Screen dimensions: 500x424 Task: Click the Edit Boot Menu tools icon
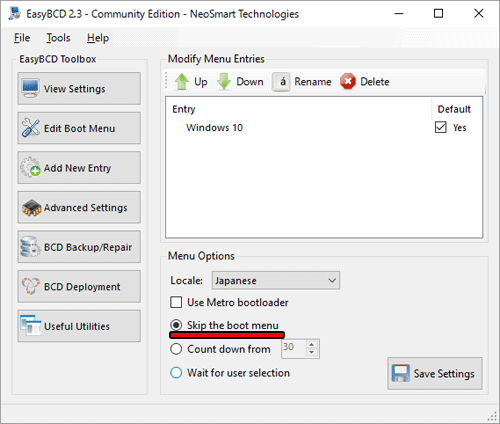click(31, 128)
